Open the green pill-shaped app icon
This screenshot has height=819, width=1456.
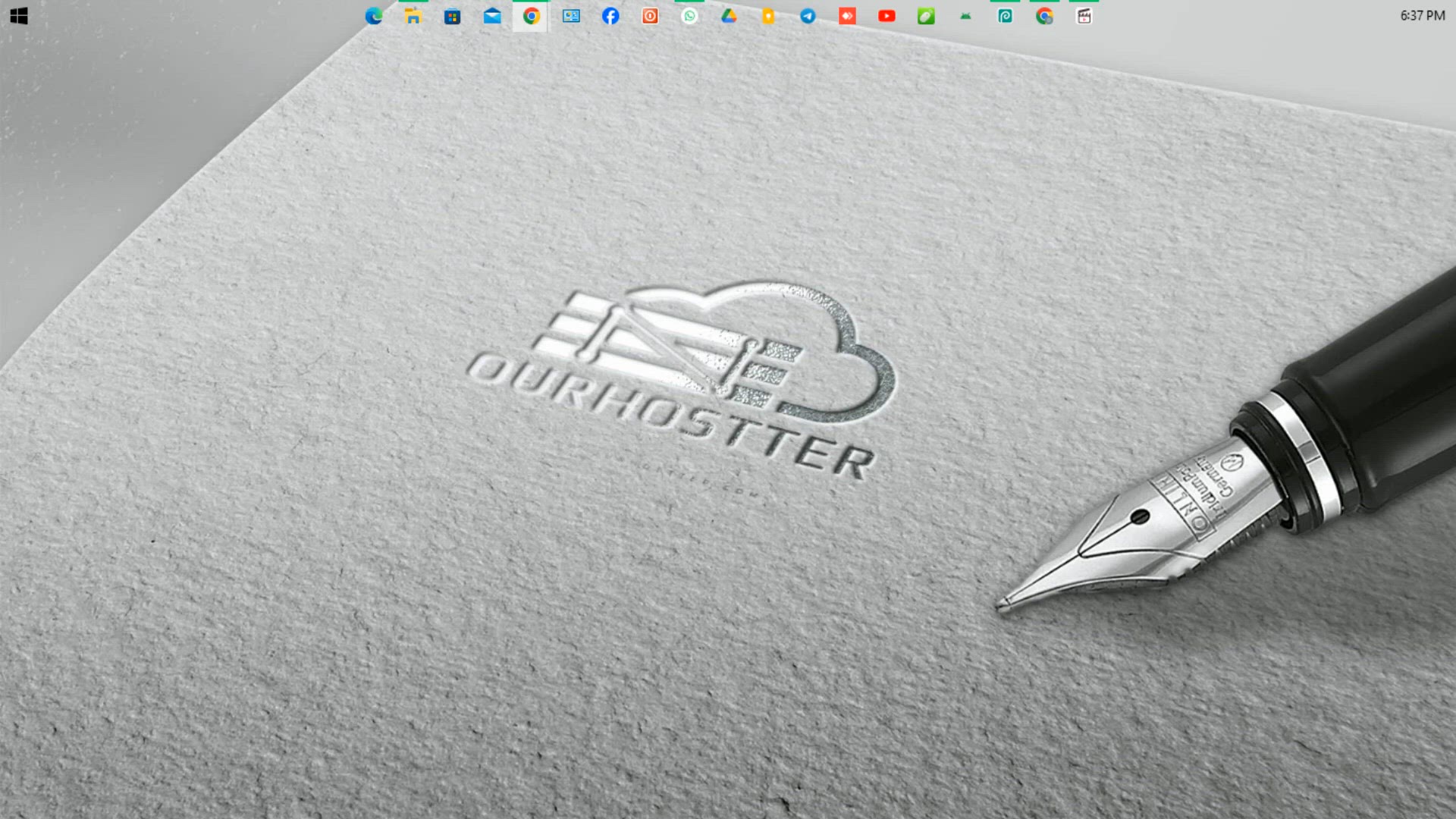coord(926,16)
